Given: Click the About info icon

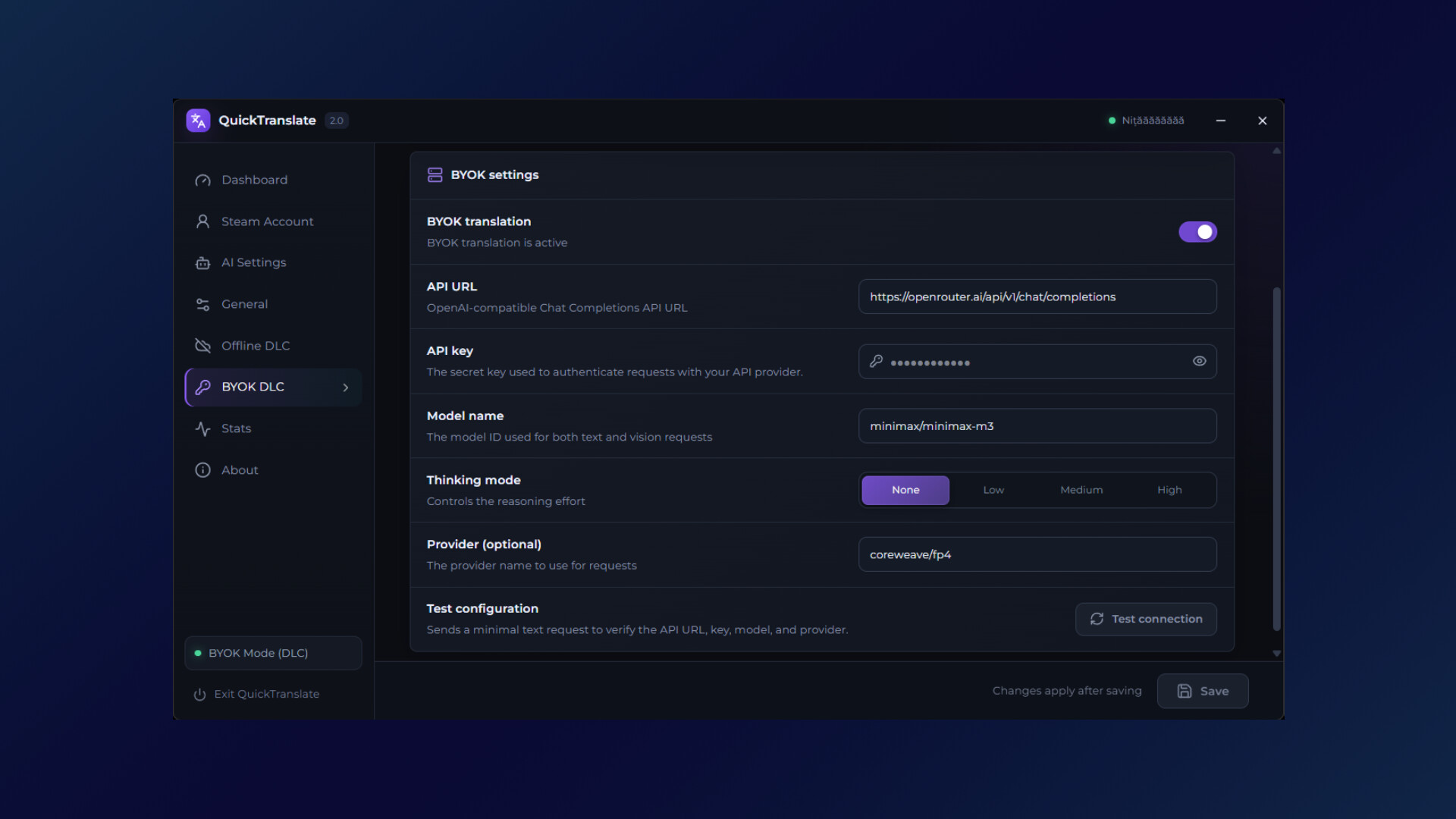Looking at the screenshot, I should point(202,470).
